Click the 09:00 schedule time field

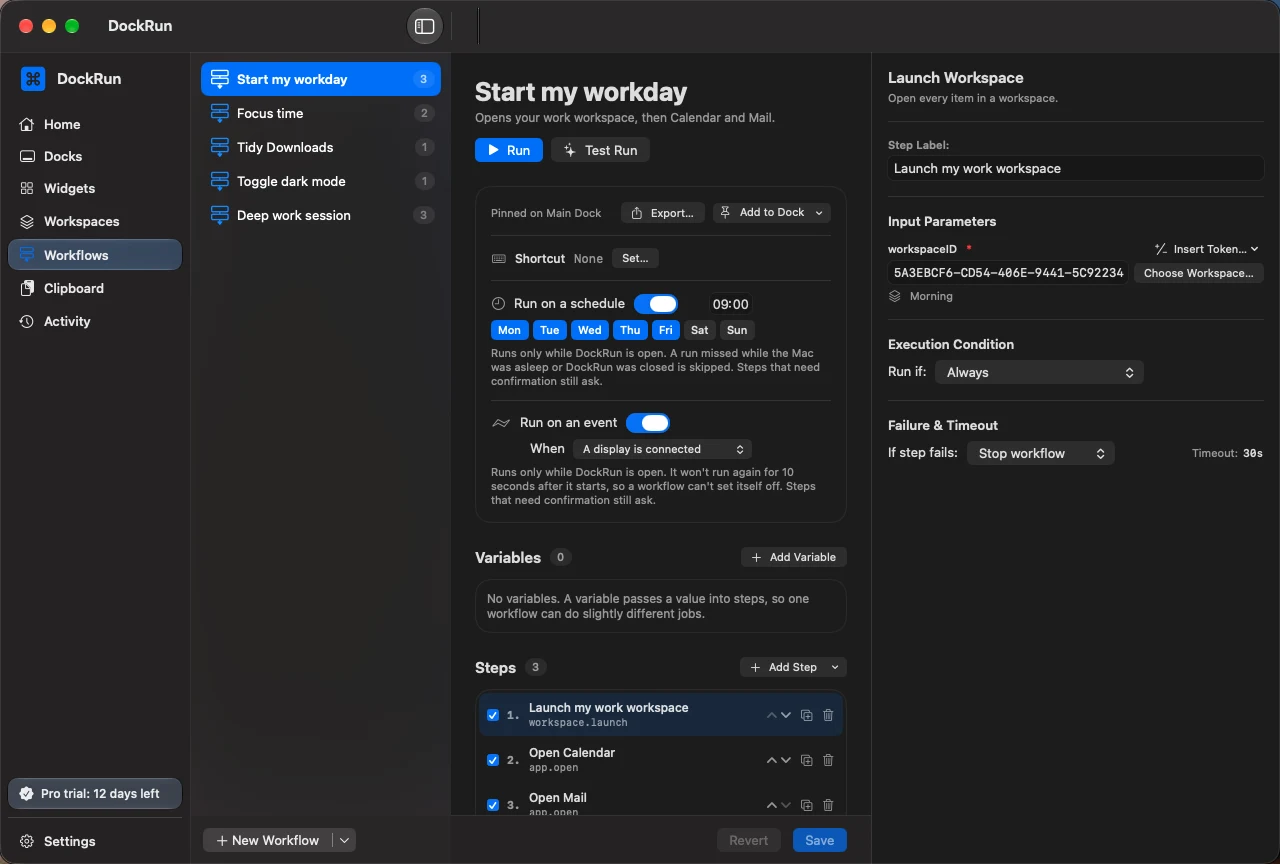(730, 304)
